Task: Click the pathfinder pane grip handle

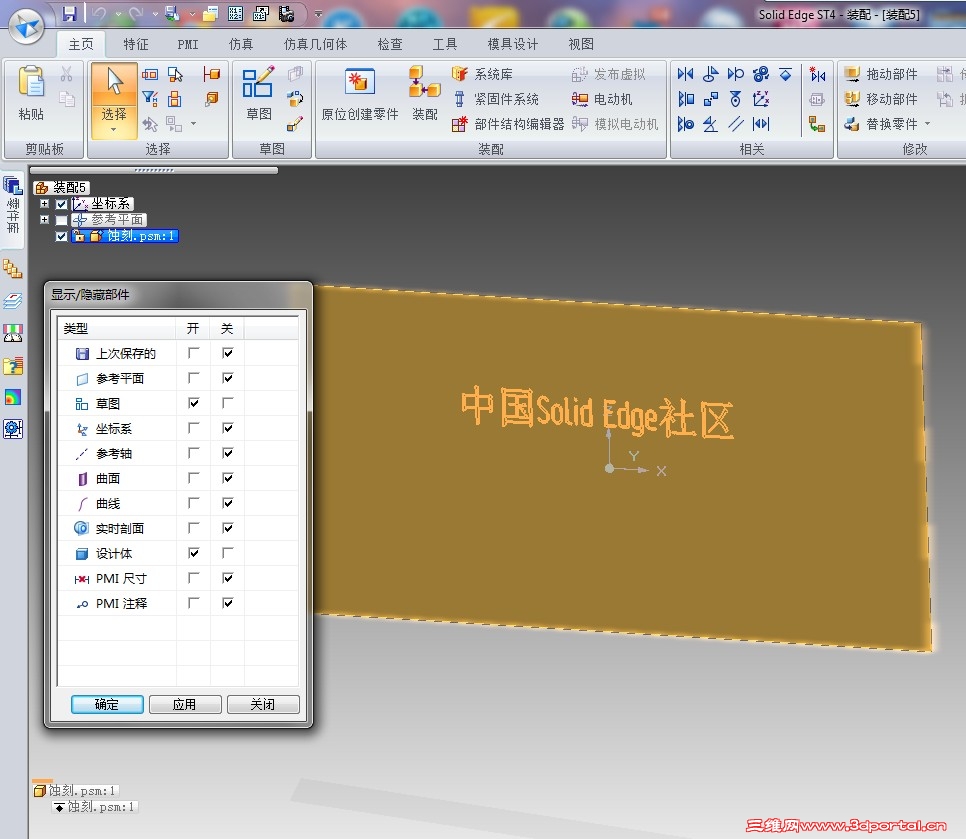Action: [x=154, y=170]
